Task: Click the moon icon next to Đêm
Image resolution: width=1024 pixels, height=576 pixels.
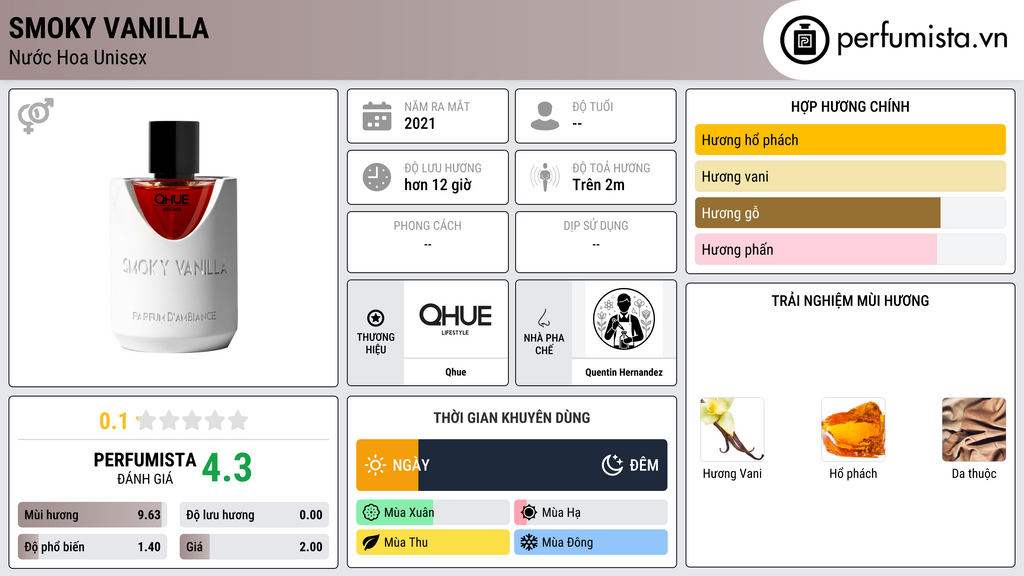Action: [612, 465]
